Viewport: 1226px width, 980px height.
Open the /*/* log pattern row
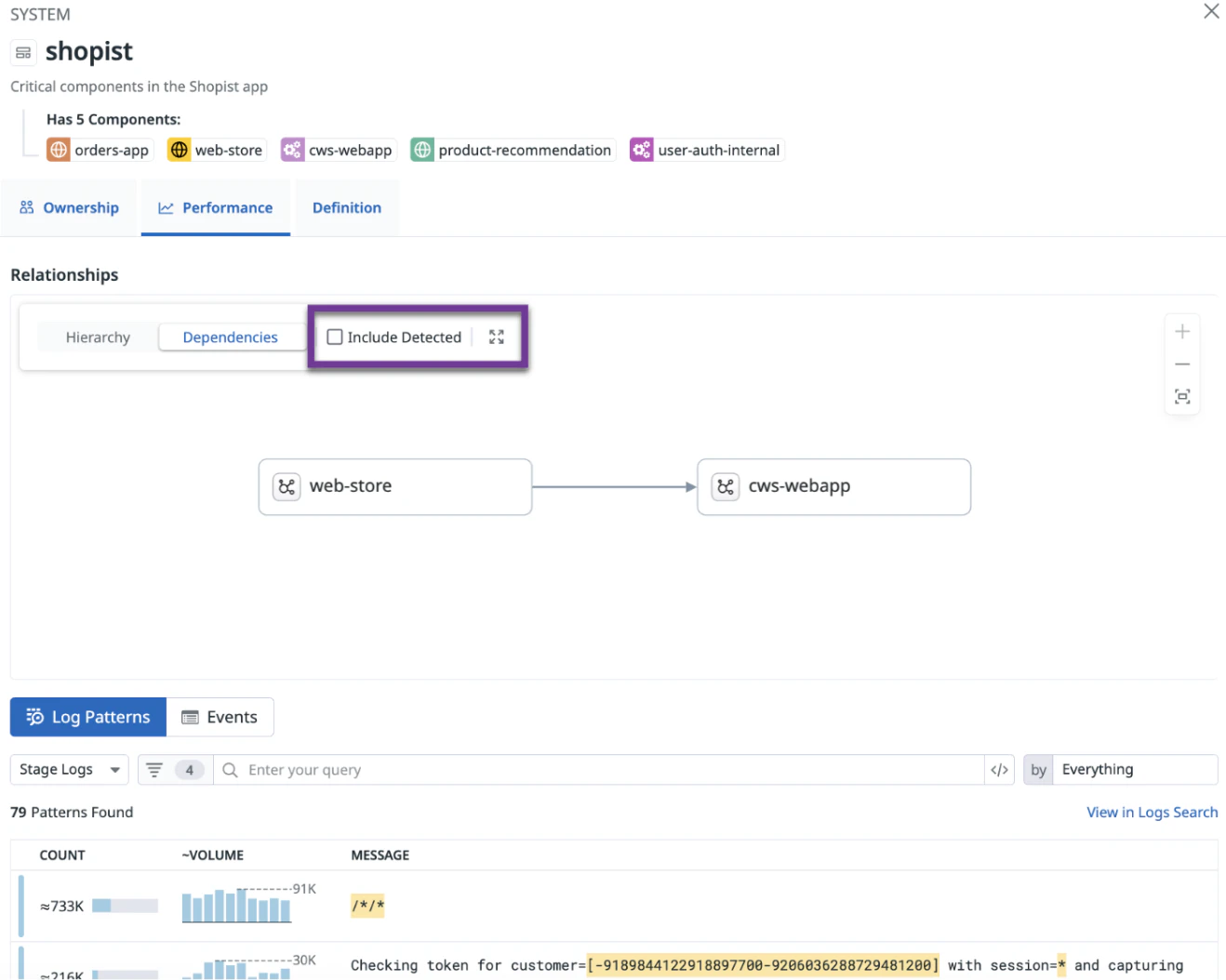point(614,906)
